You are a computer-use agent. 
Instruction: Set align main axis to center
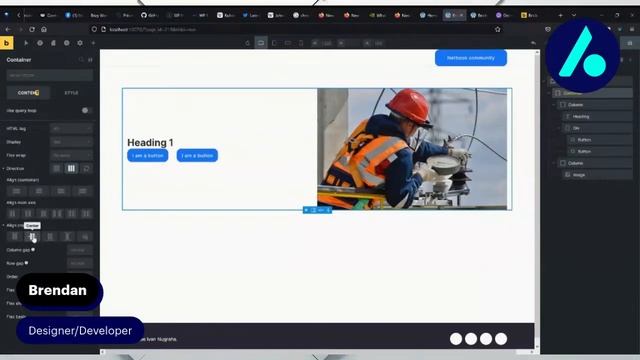coord(28,213)
